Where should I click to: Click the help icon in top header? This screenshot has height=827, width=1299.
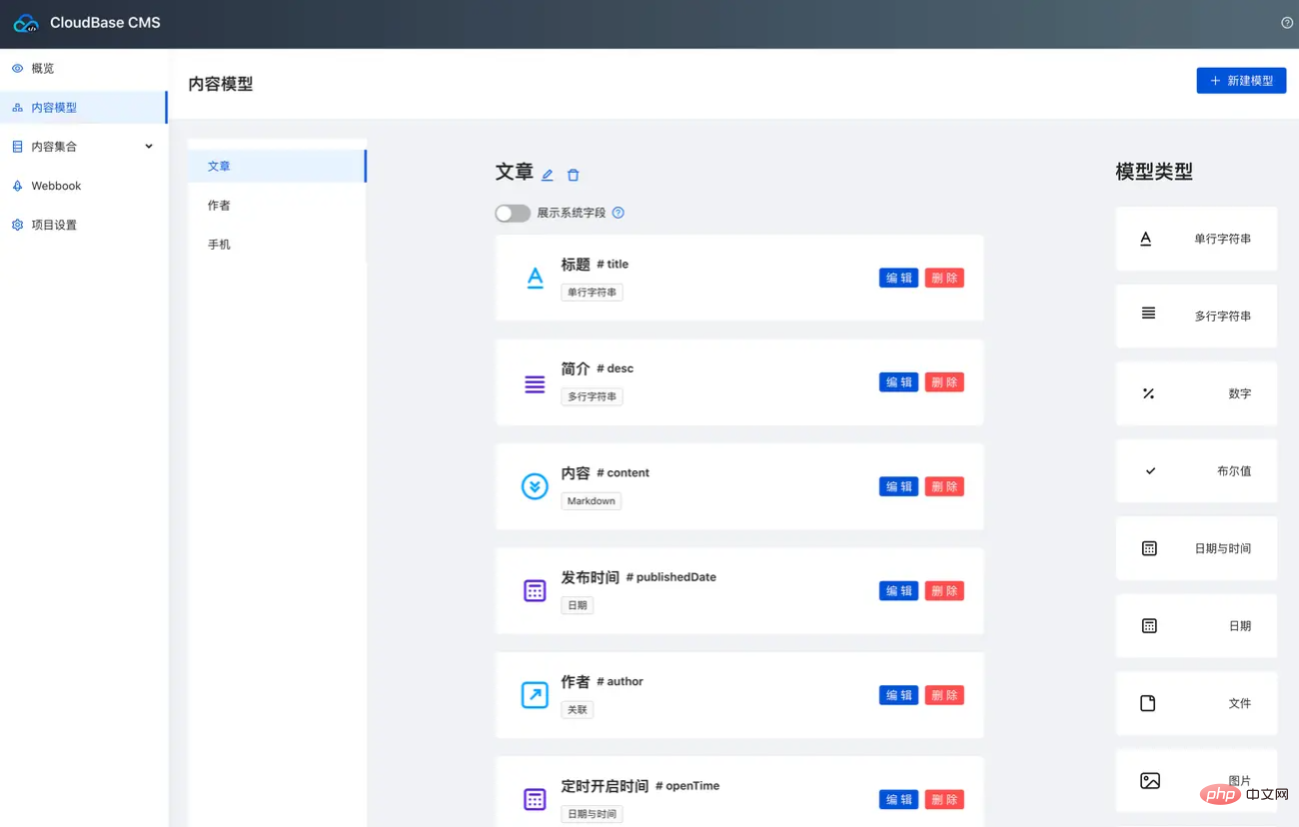1287,23
